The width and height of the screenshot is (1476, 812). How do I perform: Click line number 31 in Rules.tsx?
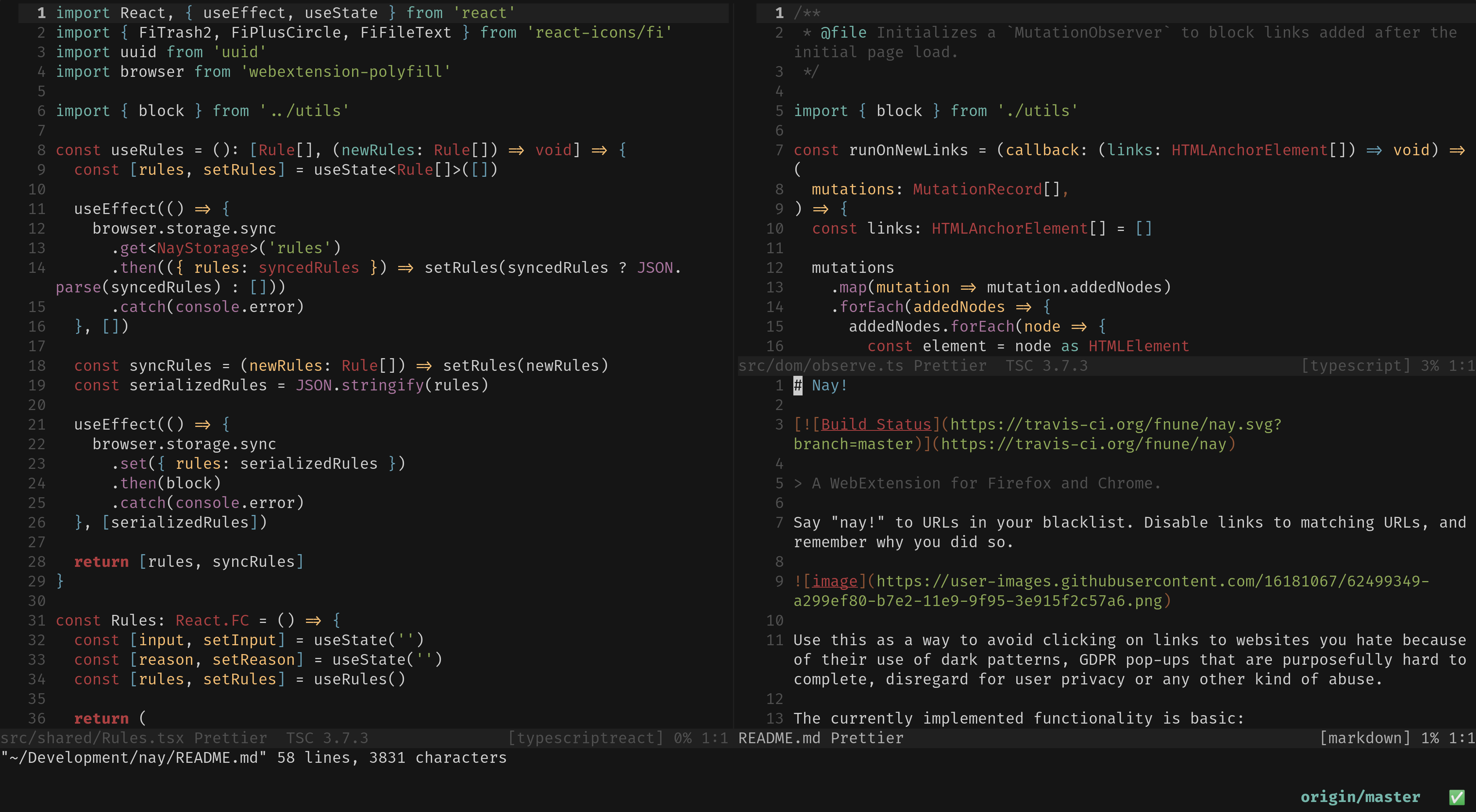tap(37, 621)
